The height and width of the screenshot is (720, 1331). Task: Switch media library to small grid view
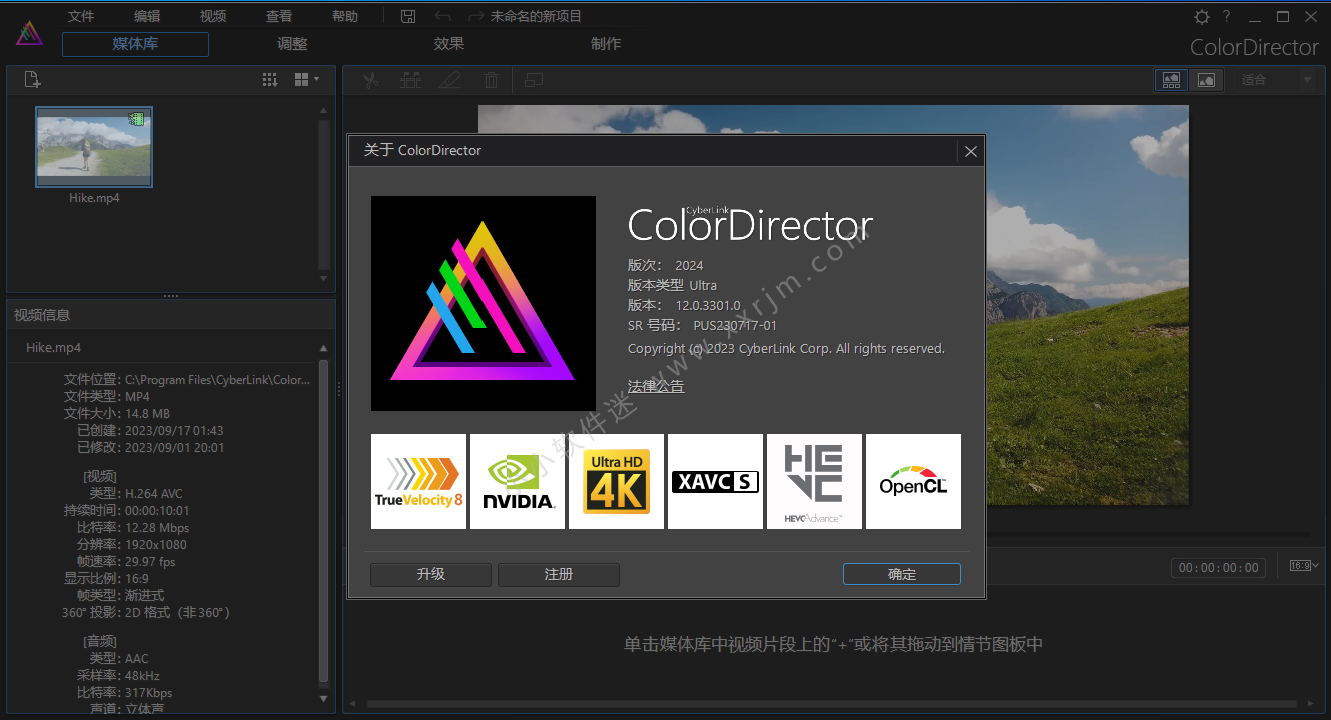[270, 80]
